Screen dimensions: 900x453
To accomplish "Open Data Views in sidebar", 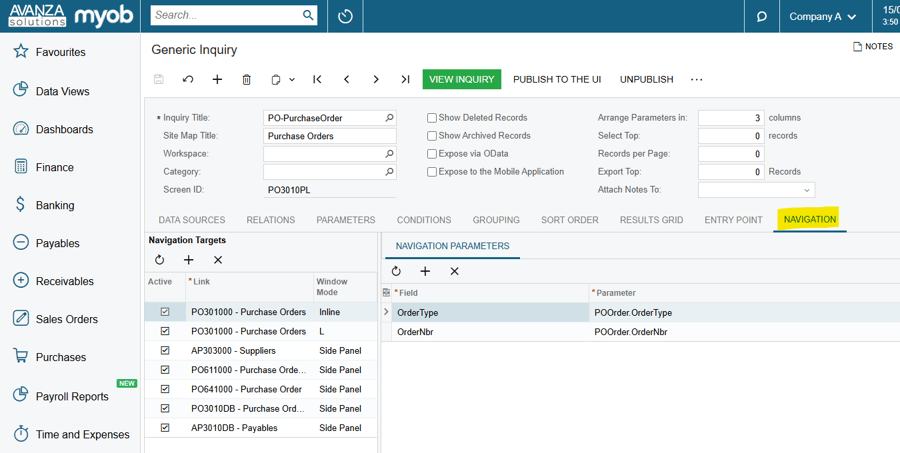I will point(63,91).
